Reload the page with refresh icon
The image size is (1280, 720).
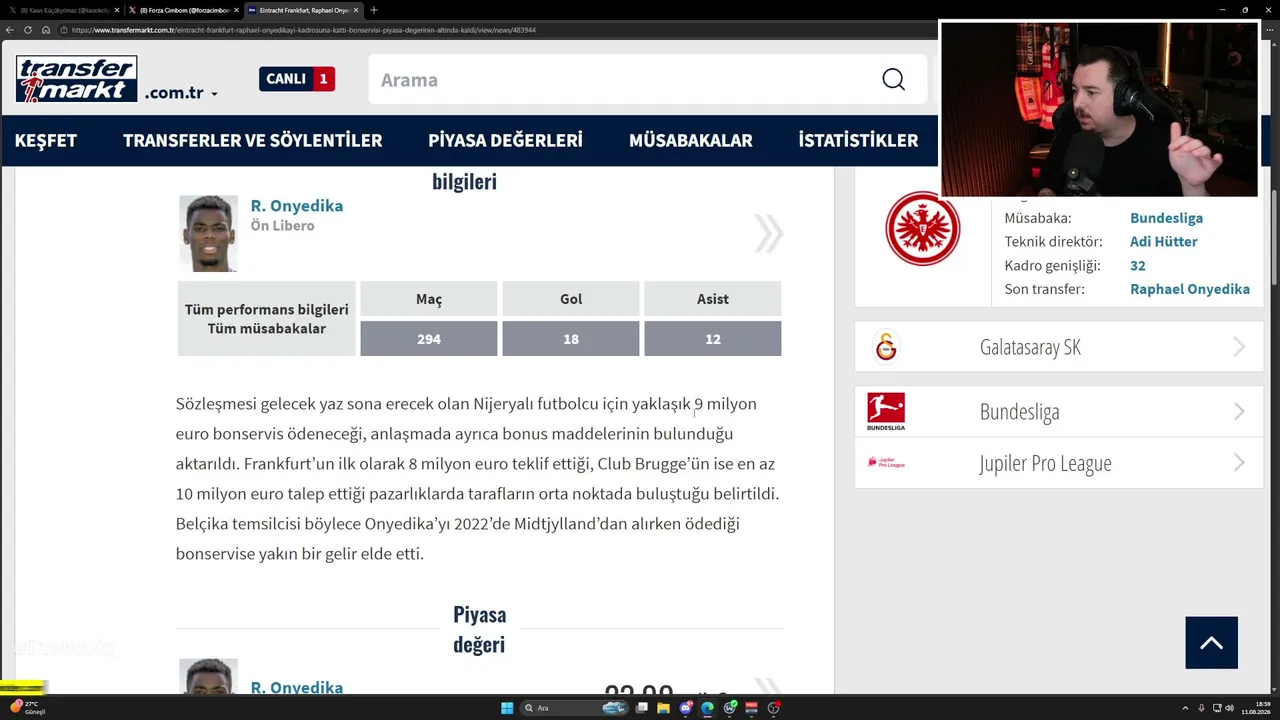[x=28, y=30]
